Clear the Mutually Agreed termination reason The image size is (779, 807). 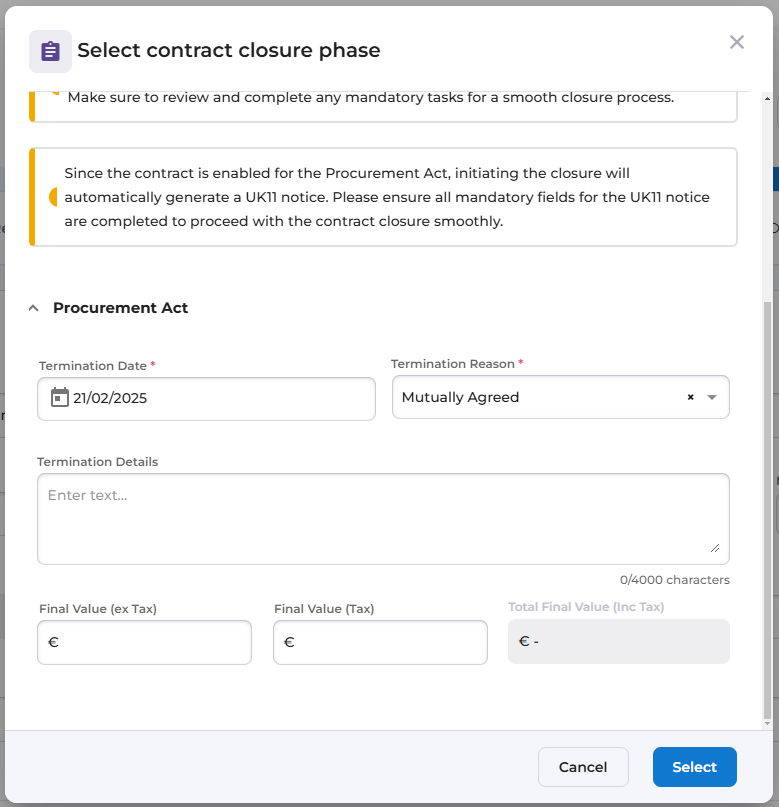point(690,397)
